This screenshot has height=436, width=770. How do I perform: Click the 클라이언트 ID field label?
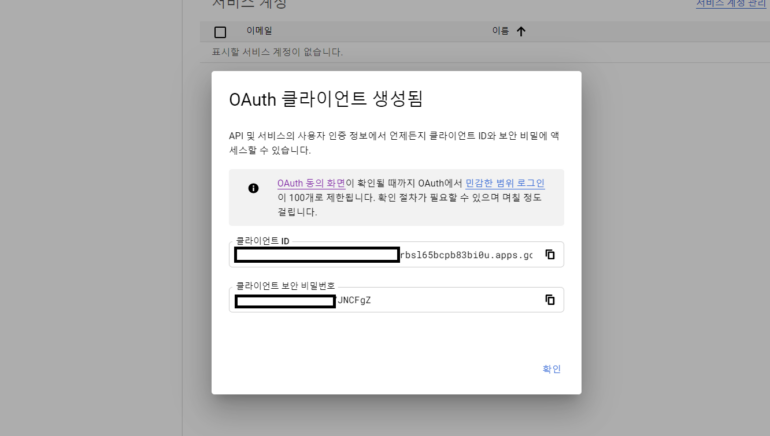[262, 241]
